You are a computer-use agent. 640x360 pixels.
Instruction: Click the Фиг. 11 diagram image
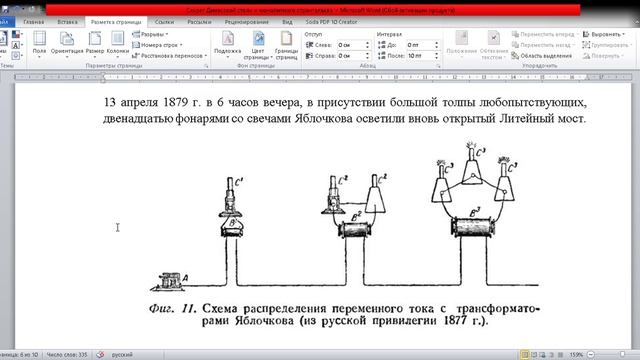(344, 234)
